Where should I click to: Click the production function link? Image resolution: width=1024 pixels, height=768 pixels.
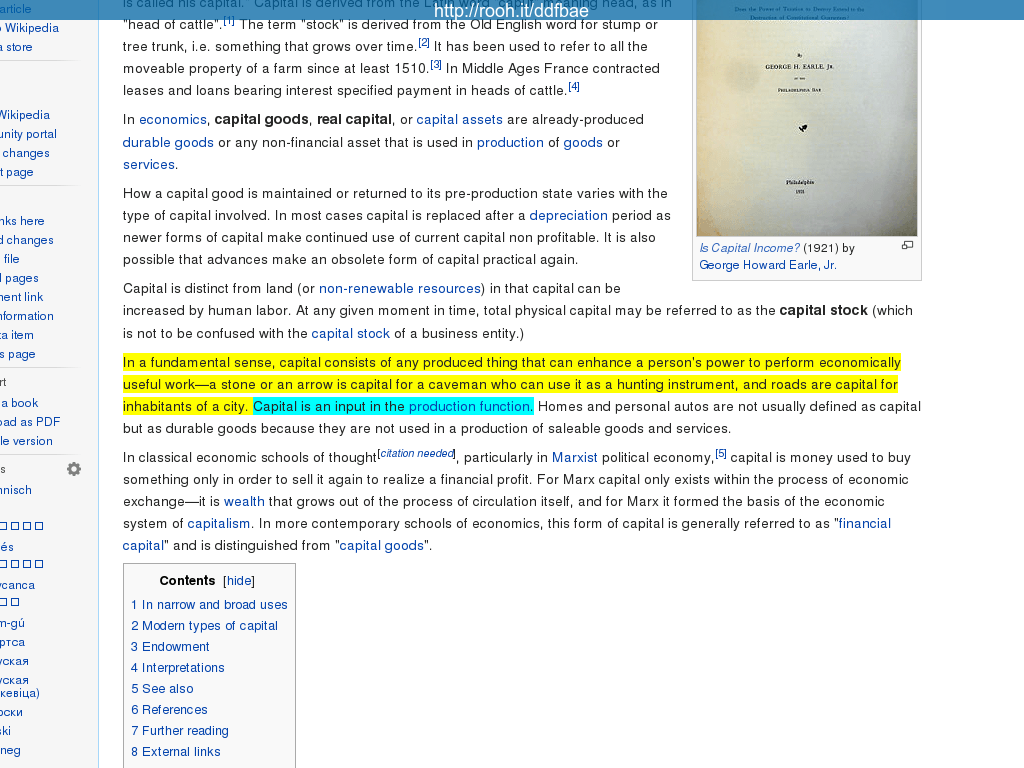(x=470, y=407)
